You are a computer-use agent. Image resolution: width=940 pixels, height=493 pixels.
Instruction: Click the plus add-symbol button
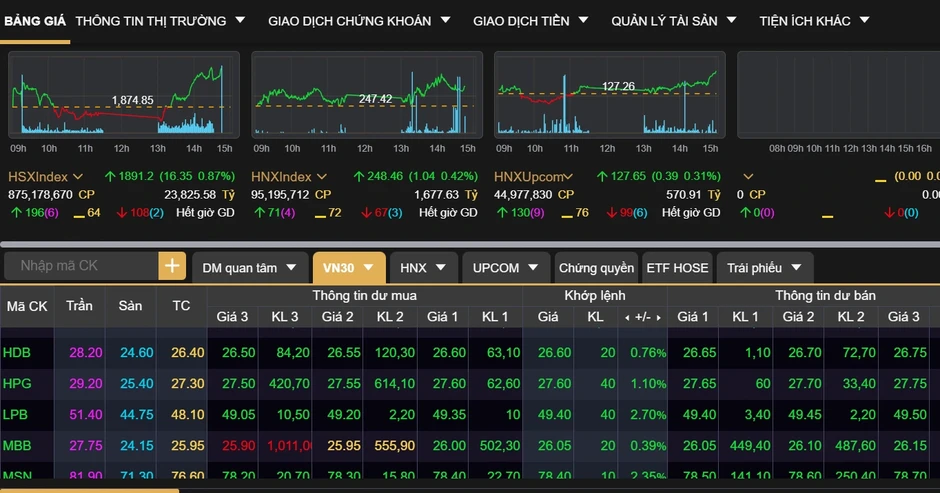172,266
